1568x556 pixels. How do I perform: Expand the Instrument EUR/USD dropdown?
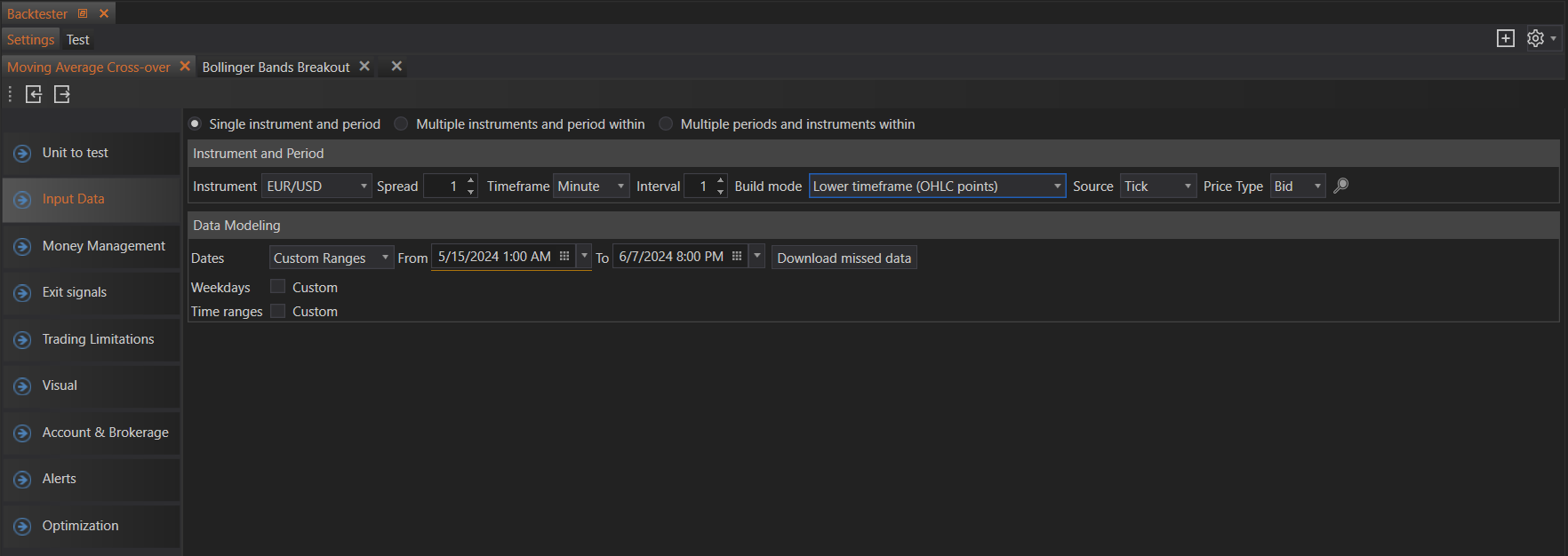tap(364, 187)
